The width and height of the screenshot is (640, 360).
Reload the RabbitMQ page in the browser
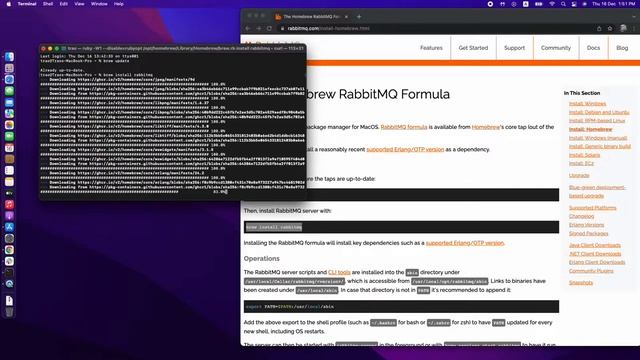coord(269,28)
